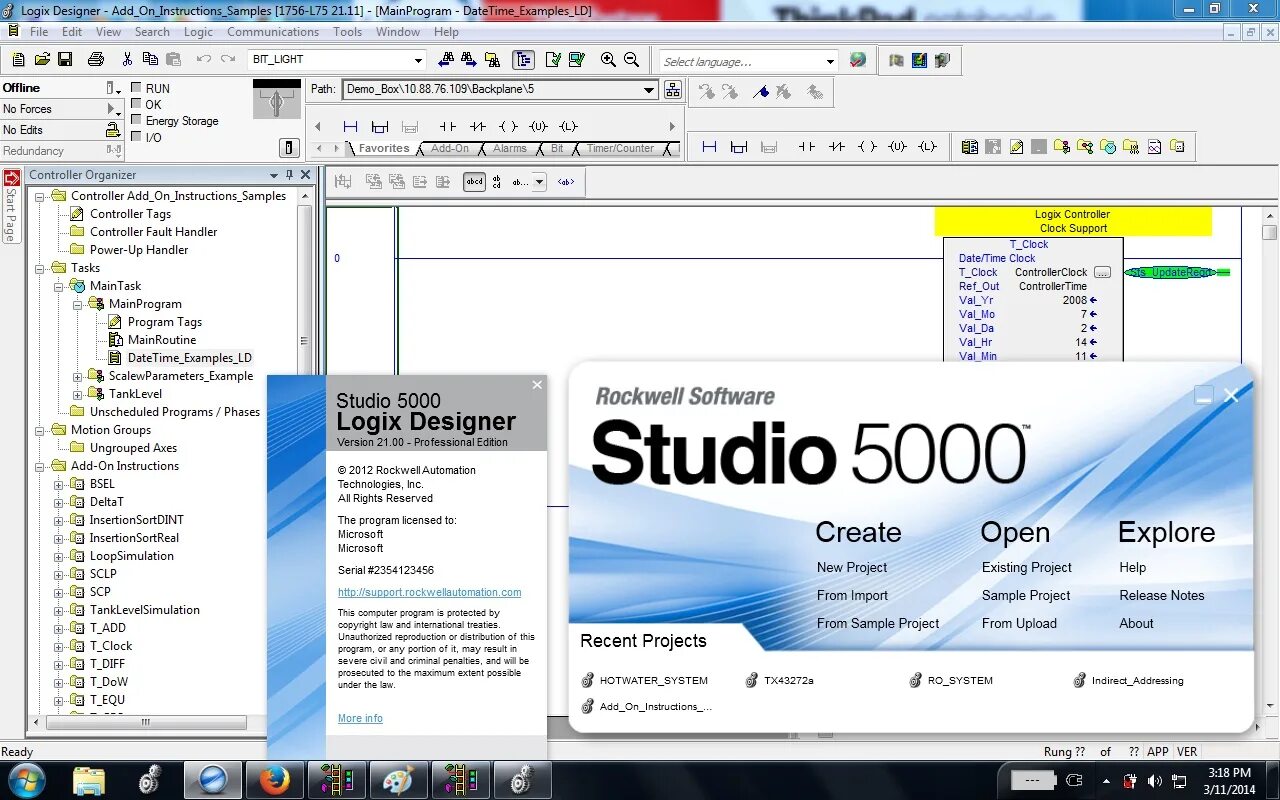Open the communication Path dropdown
Screen dimensions: 1280x800
649,89
